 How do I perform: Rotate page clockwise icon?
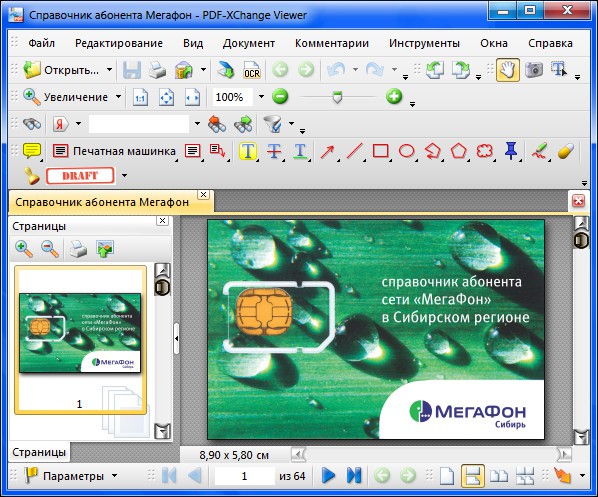(x=461, y=70)
